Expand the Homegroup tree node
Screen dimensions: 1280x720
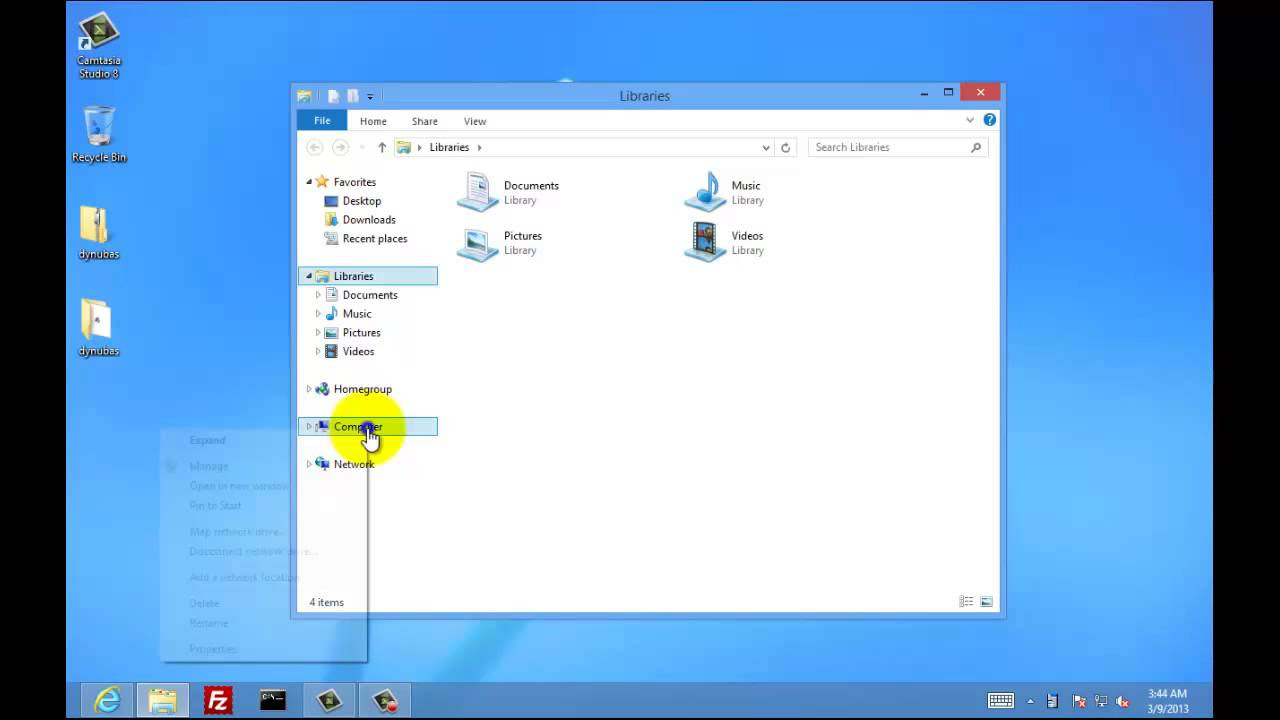tap(309, 389)
